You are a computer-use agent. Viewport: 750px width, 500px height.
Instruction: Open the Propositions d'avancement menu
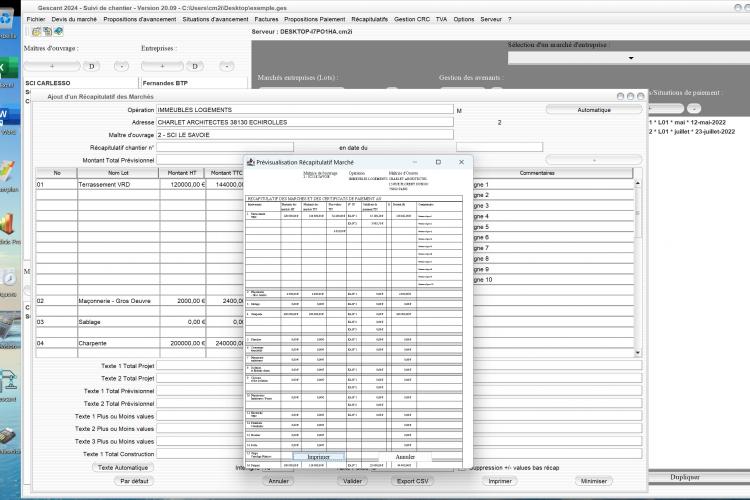[140, 19]
